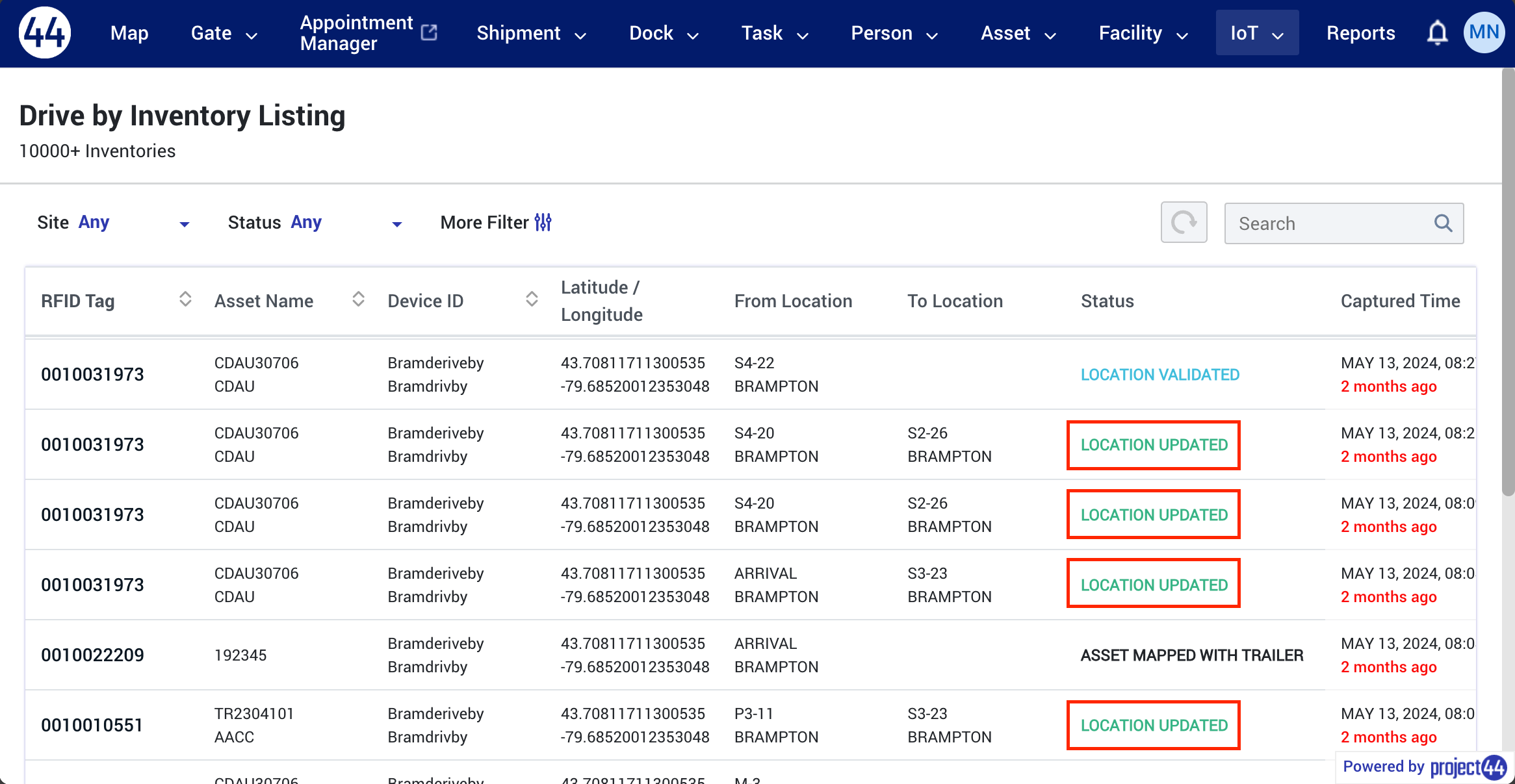
Task: Click the Status column header
Action: (1107, 301)
